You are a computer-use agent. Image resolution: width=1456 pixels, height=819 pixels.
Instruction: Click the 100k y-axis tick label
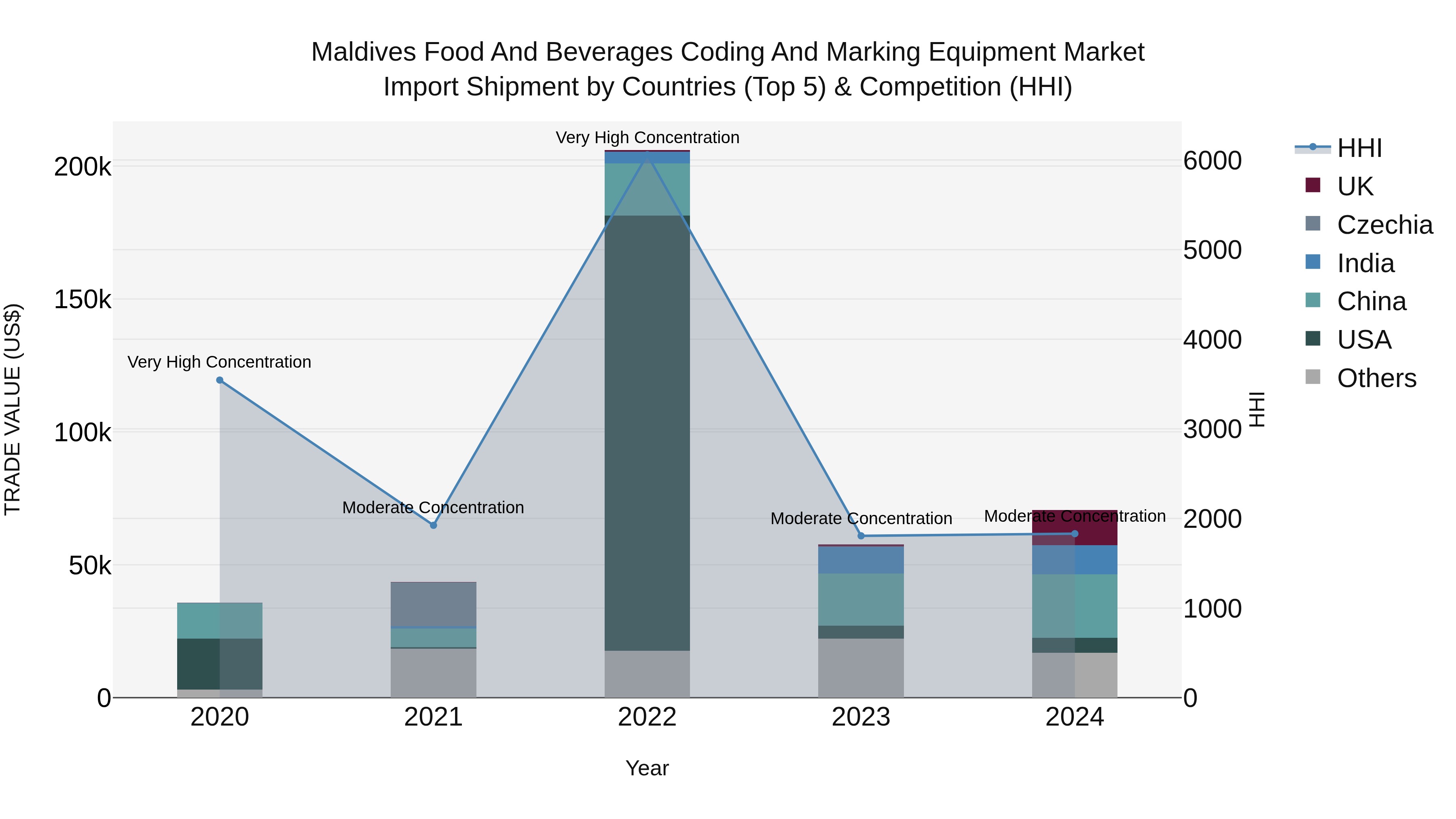click(x=83, y=433)
